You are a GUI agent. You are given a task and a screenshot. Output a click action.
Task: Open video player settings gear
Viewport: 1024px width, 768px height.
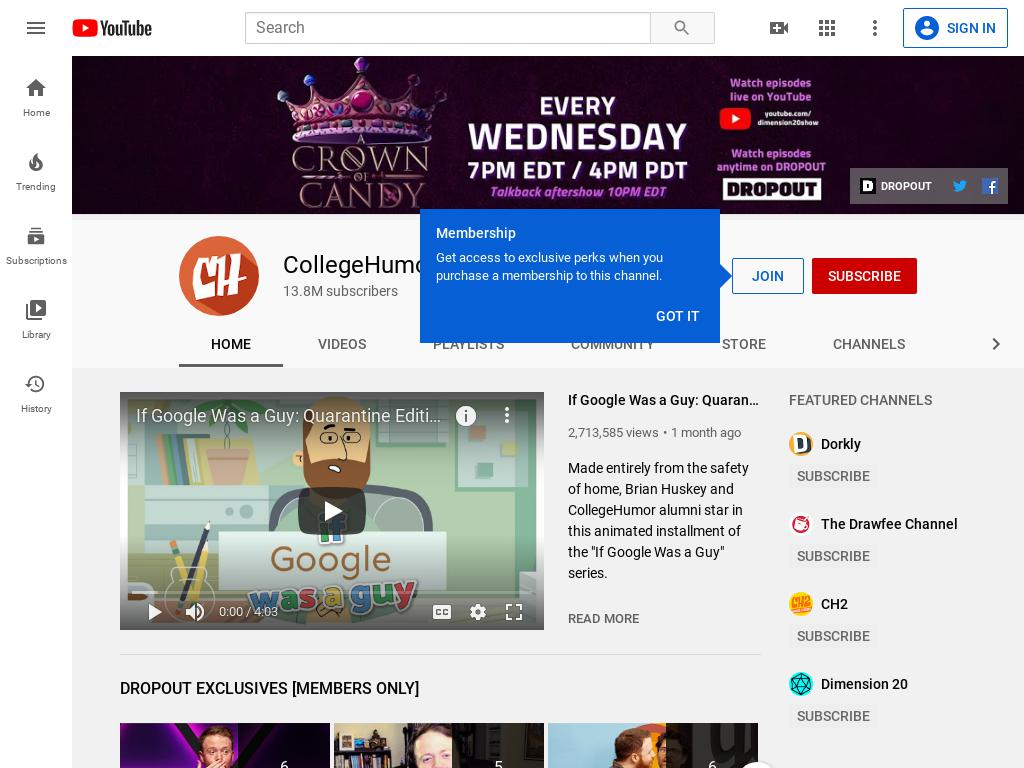(478, 612)
